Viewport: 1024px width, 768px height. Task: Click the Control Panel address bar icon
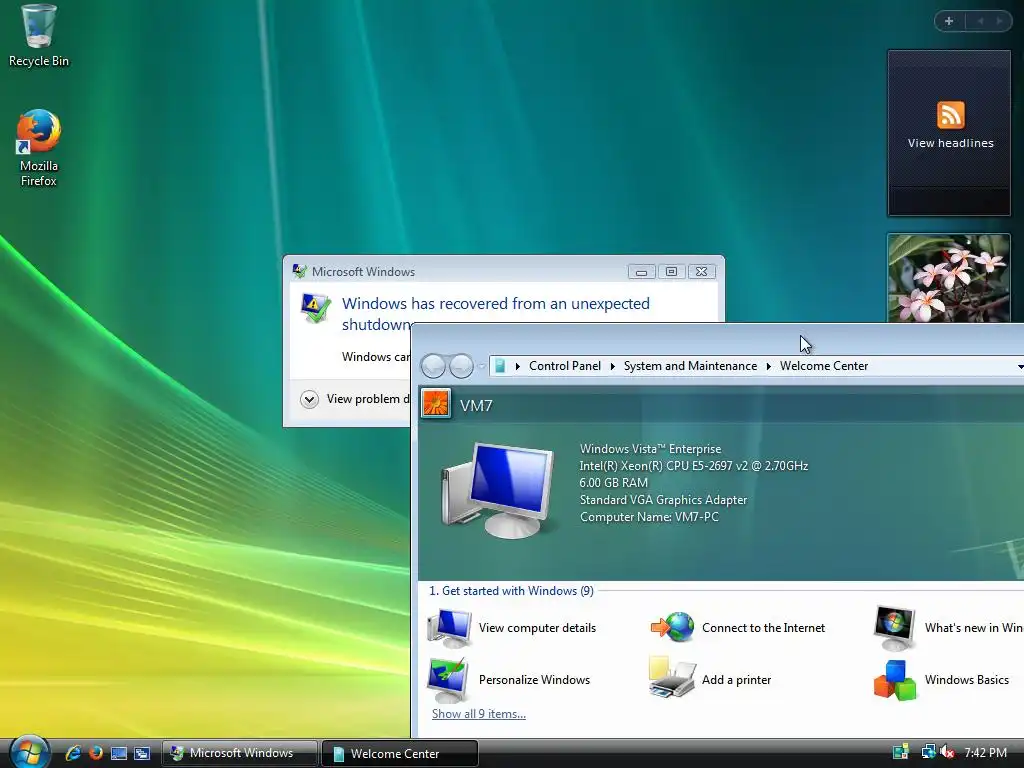coord(500,366)
